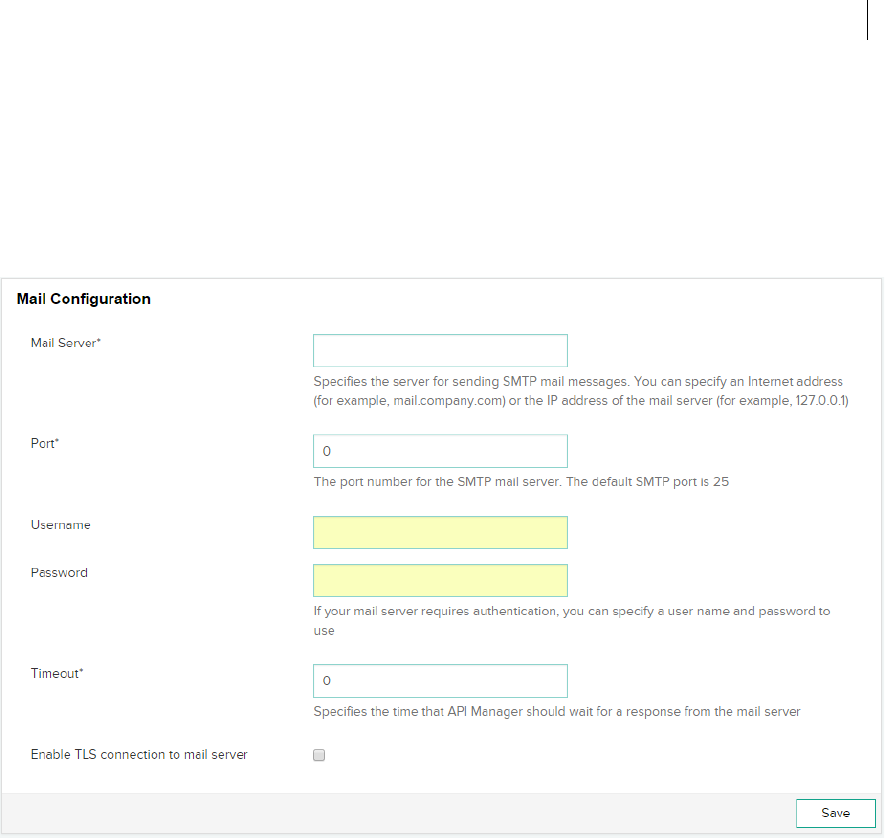The width and height of the screenshot is (885, 838).
Task: Click the gray footer bar beside Save
Action: pyautogui.click(x=400, y=813)
